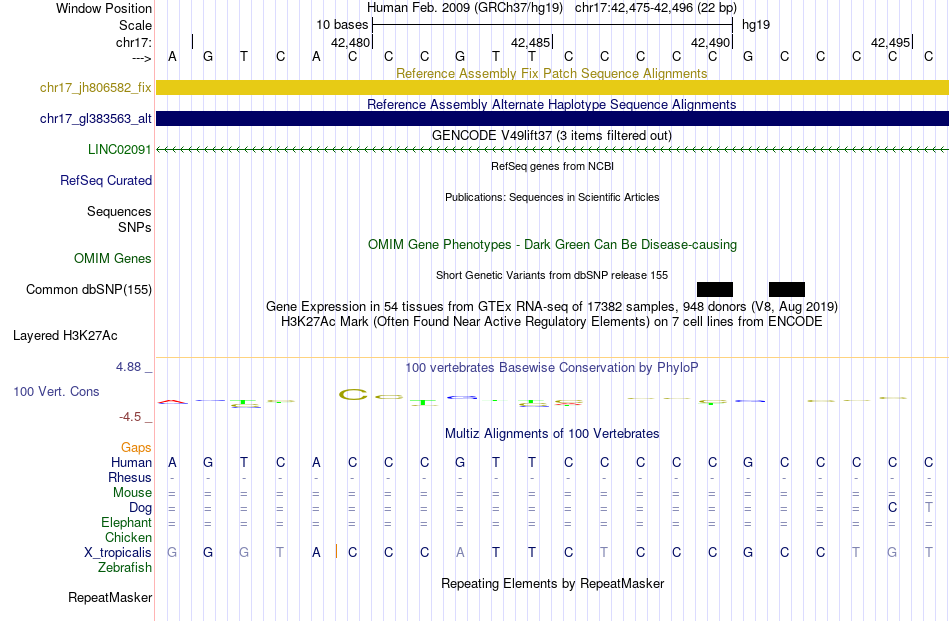Image resolution: width=950 pixels, height=621 pixels.
Task: Open Reference Assembly Fix Patch Sequence Alignments title
Action: click(x=552, y=73)
